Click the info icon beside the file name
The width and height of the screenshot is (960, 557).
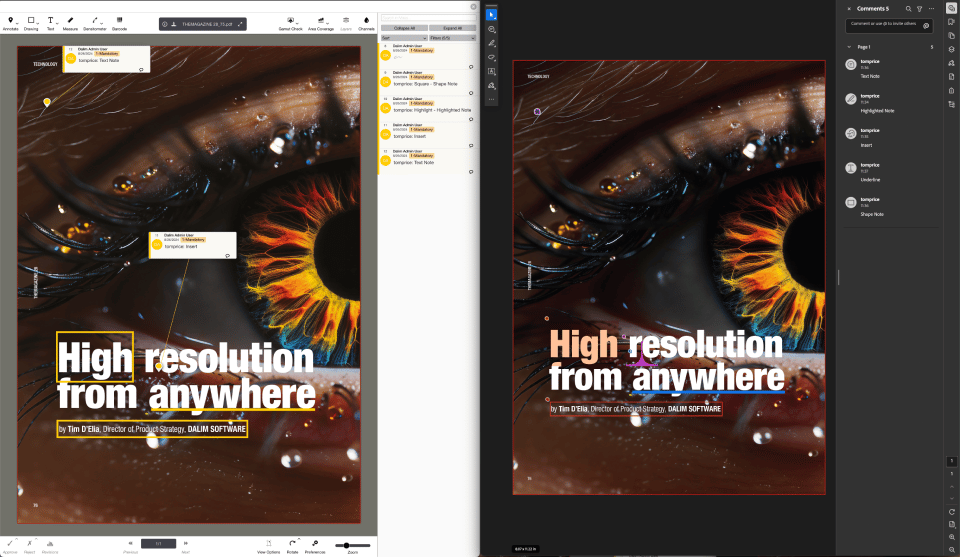click(165, 24)
